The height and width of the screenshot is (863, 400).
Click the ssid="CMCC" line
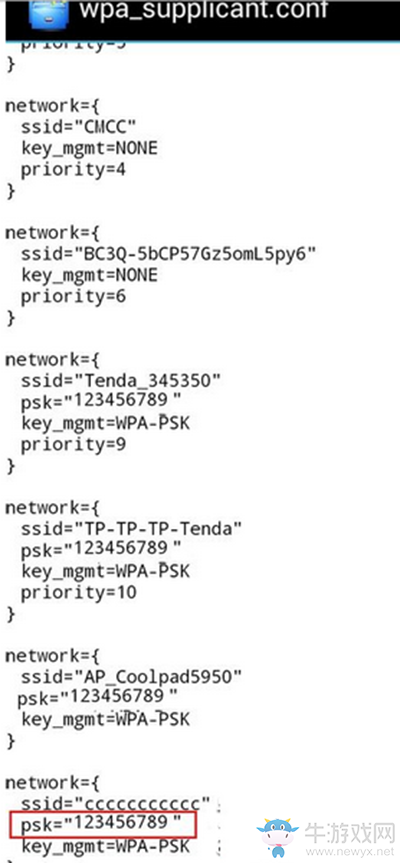[x=79, y=127]
